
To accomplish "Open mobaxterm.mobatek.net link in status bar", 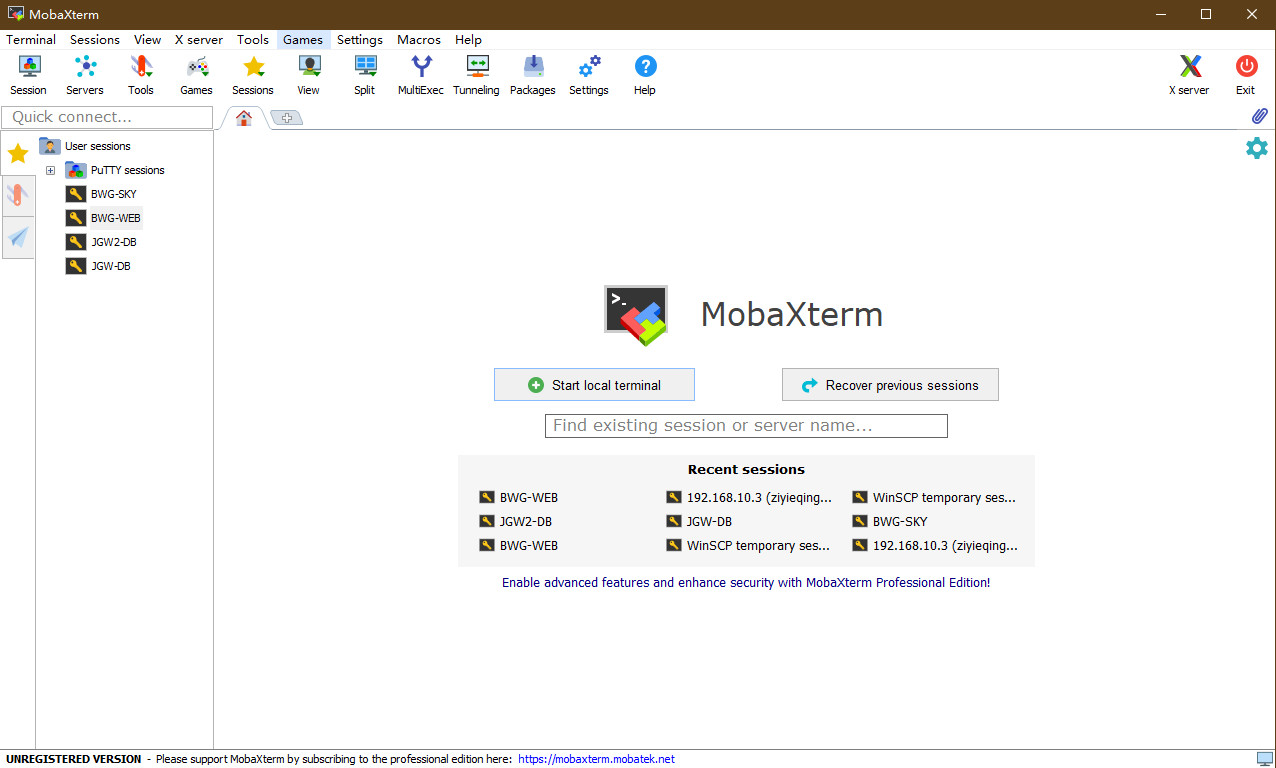I will 596,759.
